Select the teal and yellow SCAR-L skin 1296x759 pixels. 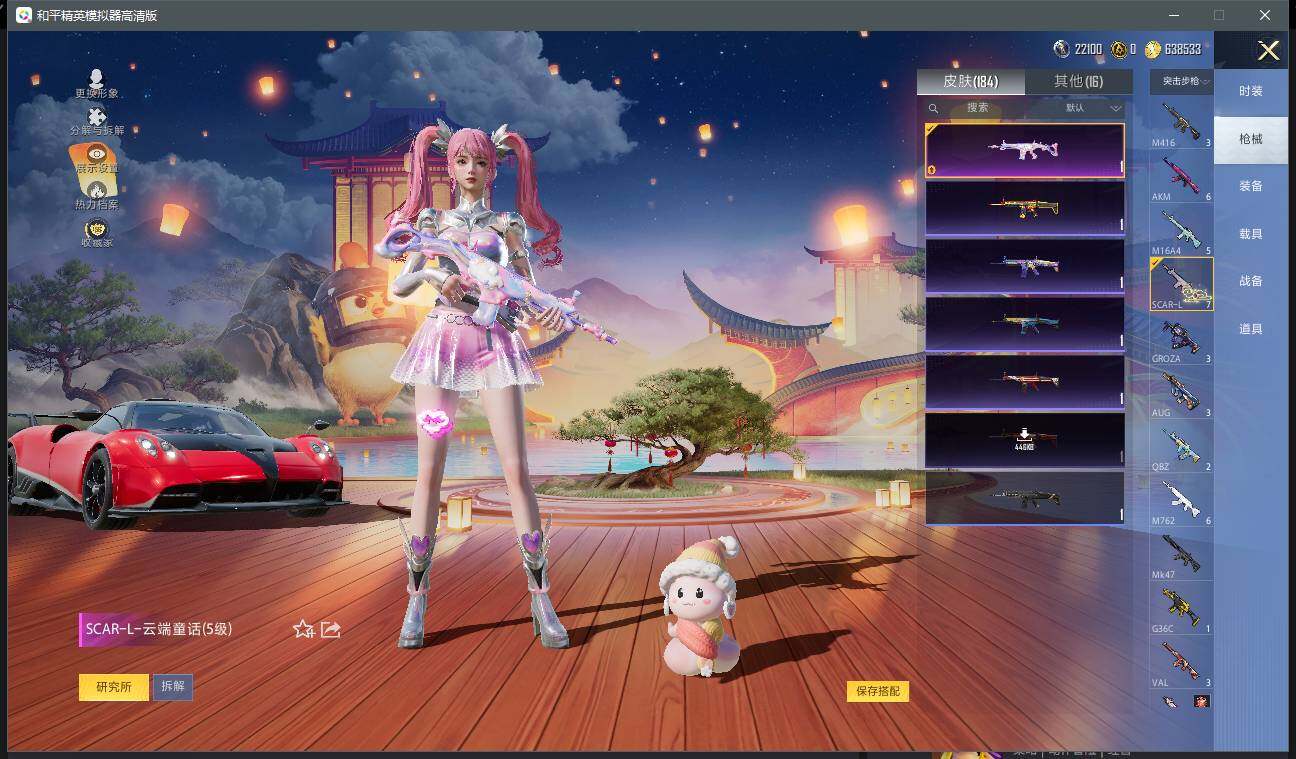pyautogui.click(x=1025, y=323)
